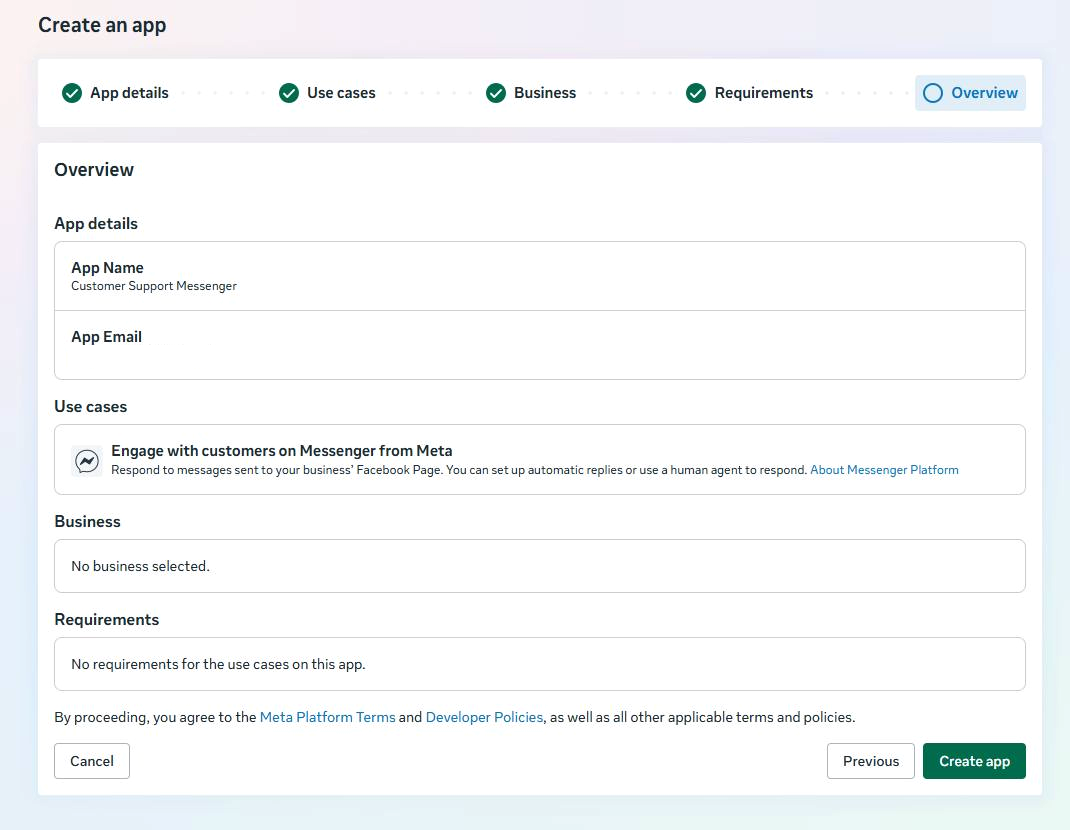Click the Cancel button
The height and width of the screenshot is (830, 1070).
(92, 761)
